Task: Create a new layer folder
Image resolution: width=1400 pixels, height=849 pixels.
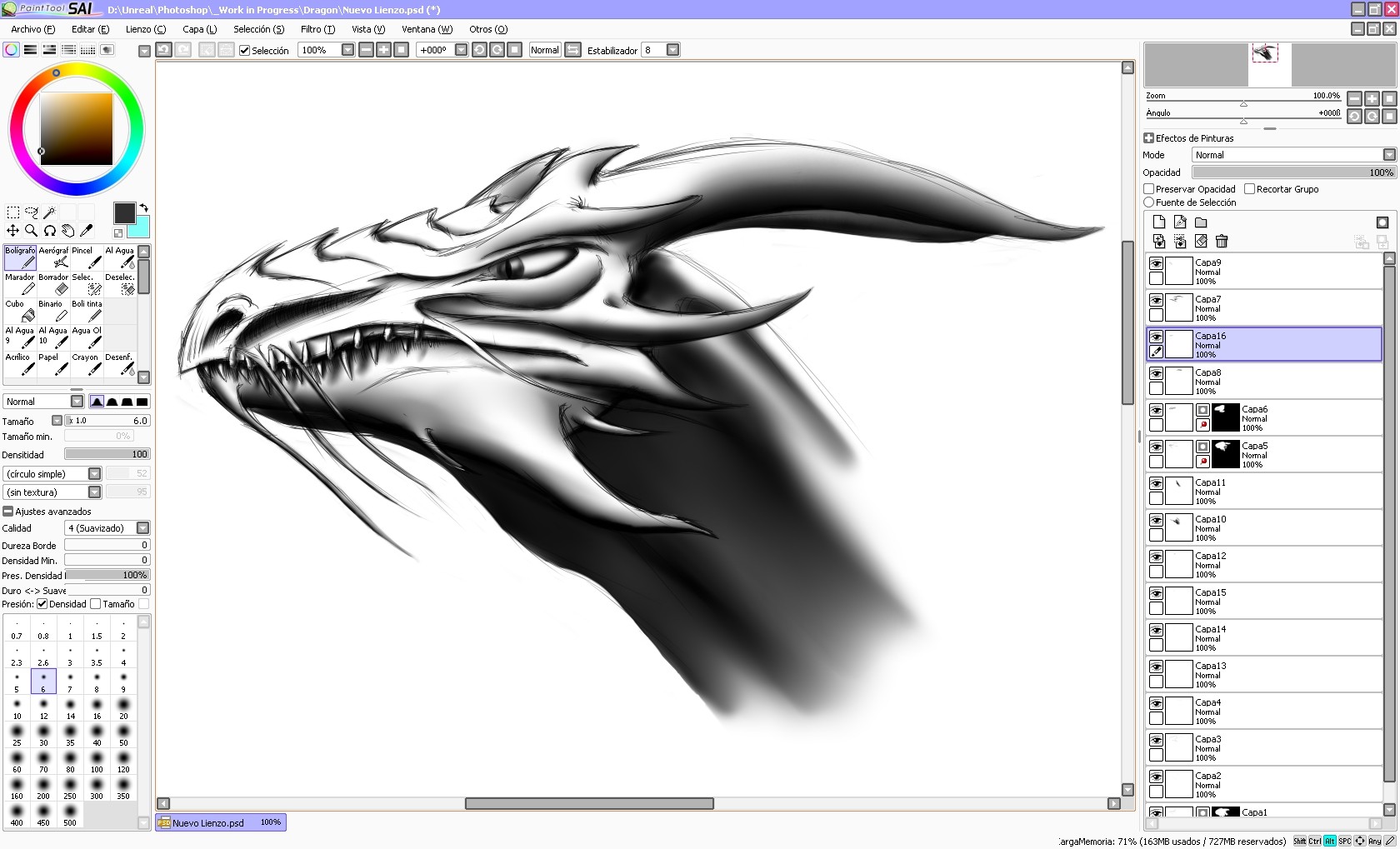Action: point(1201,222)
